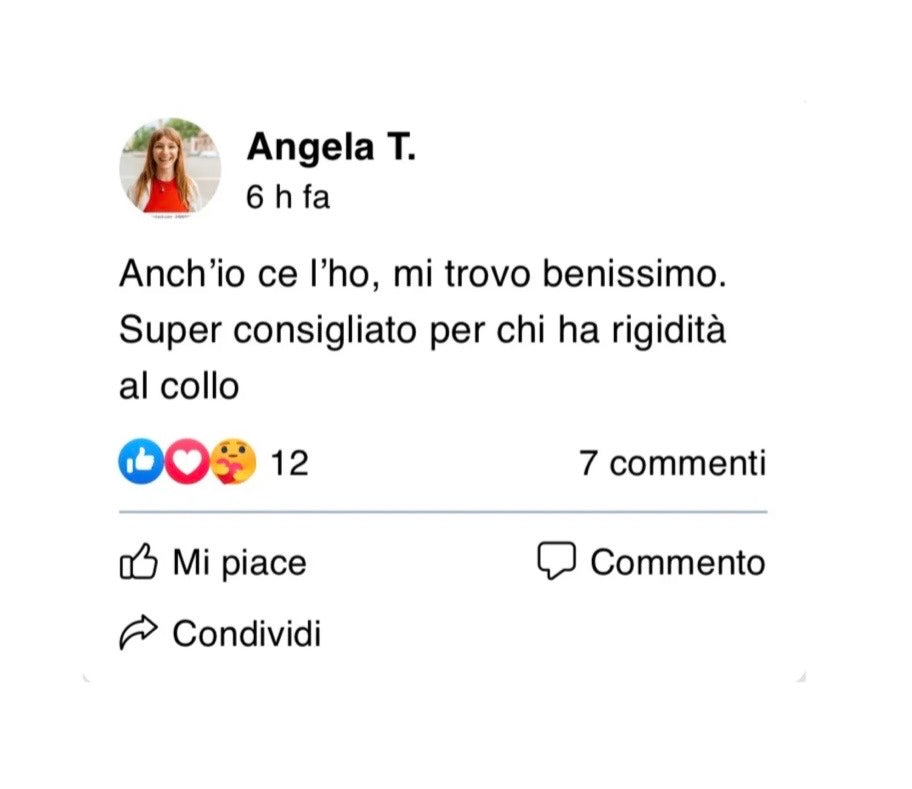Viewport: 912px width, 789px height.
Task: Click the thumbs-up outline beside Mi piace
Action: tap(138, 562)
